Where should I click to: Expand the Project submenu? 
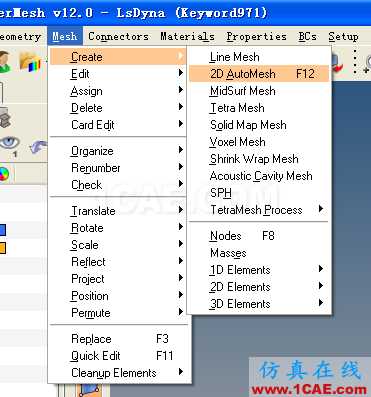(x=118, y=279)
